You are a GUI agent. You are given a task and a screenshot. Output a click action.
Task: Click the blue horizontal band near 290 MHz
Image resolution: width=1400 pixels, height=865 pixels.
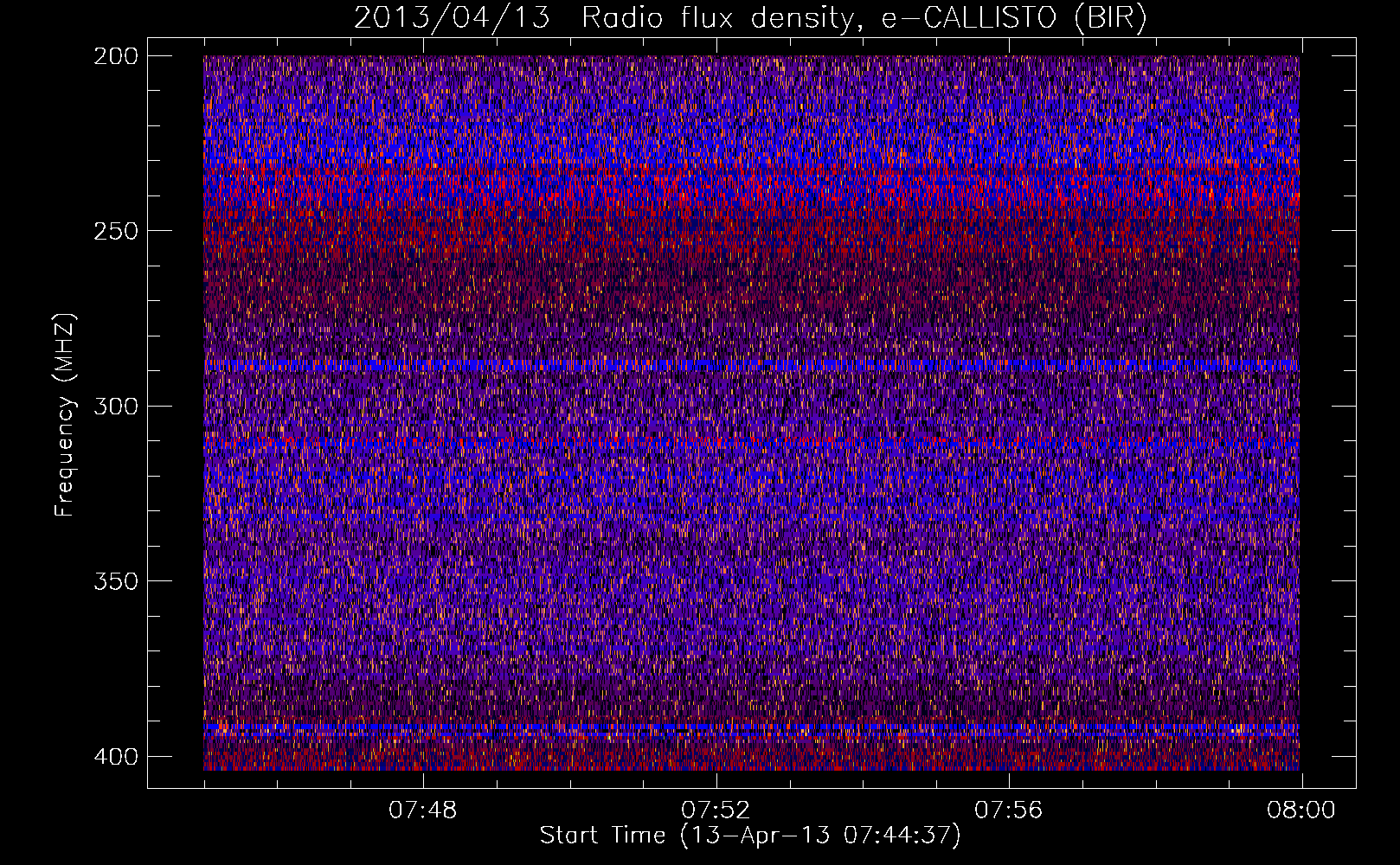click(x=751, y=365)
